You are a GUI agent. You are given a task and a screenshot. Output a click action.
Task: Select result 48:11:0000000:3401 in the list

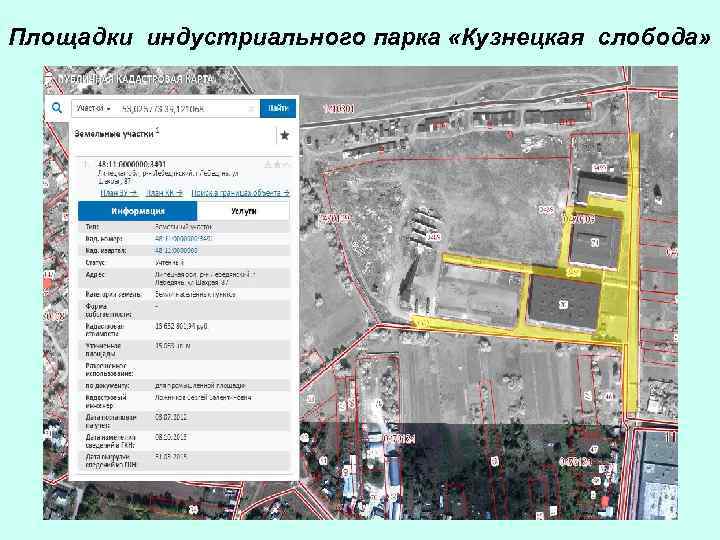click(132, 164)
